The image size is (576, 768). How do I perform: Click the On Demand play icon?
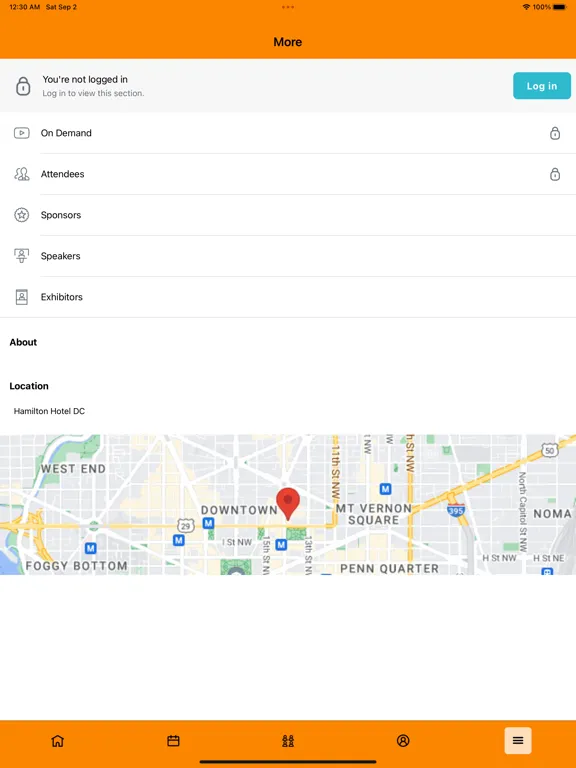pyautogui.click(x=22, y=133)
